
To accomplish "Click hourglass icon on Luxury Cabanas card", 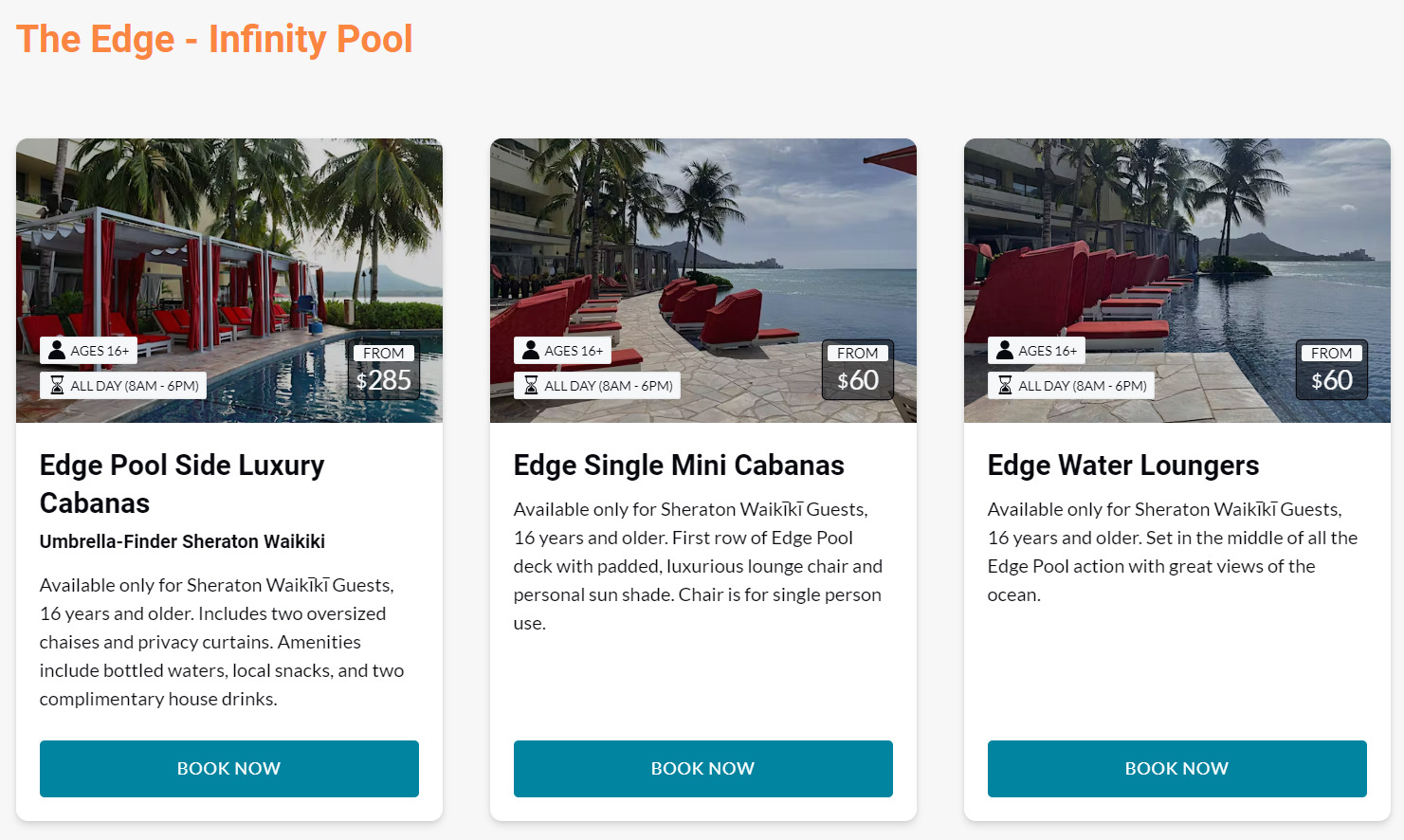I will pyautogui.click(x=57, y=385).
